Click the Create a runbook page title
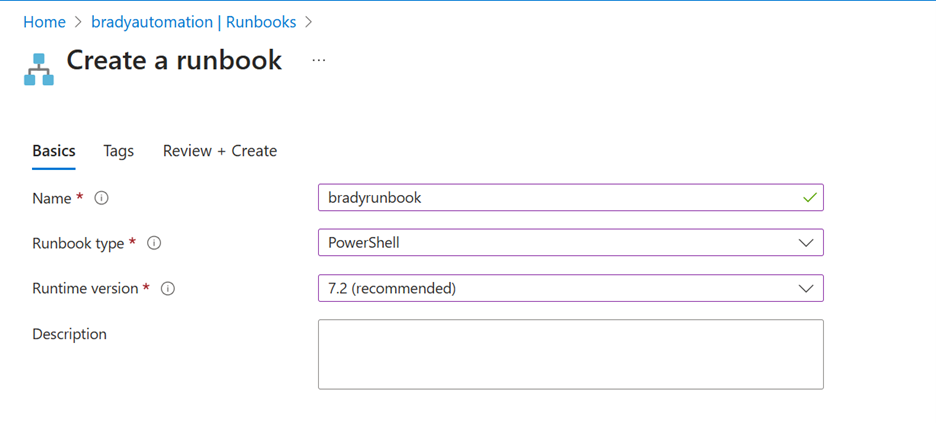This screenshot has height=423, width=936. click(174, 60)
